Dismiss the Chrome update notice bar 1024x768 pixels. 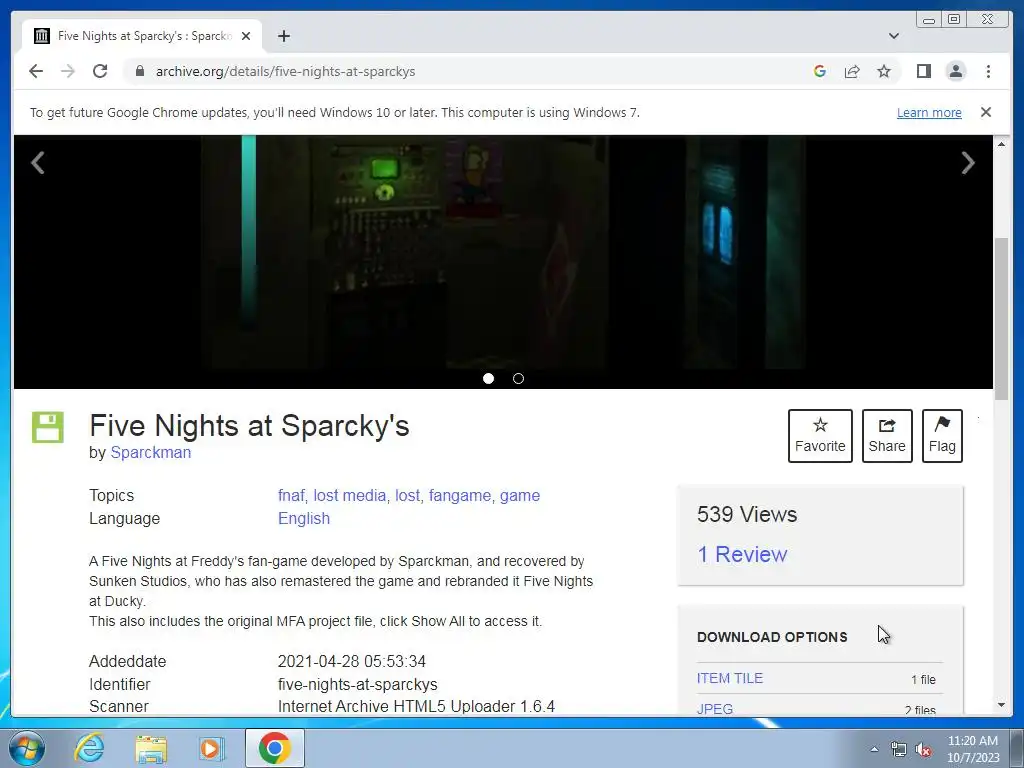986,112
